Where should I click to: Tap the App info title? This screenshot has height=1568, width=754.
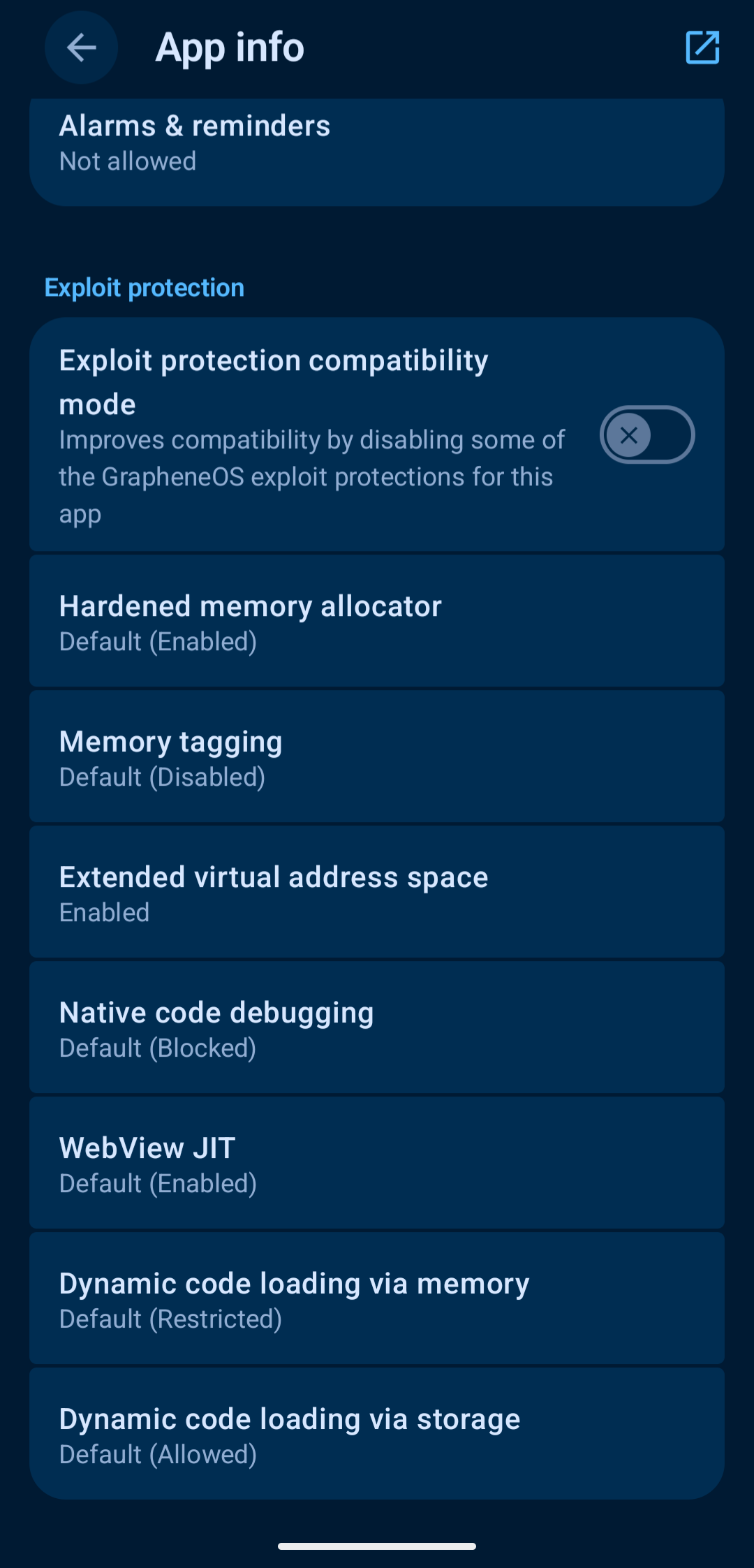[x=230, y=47]
